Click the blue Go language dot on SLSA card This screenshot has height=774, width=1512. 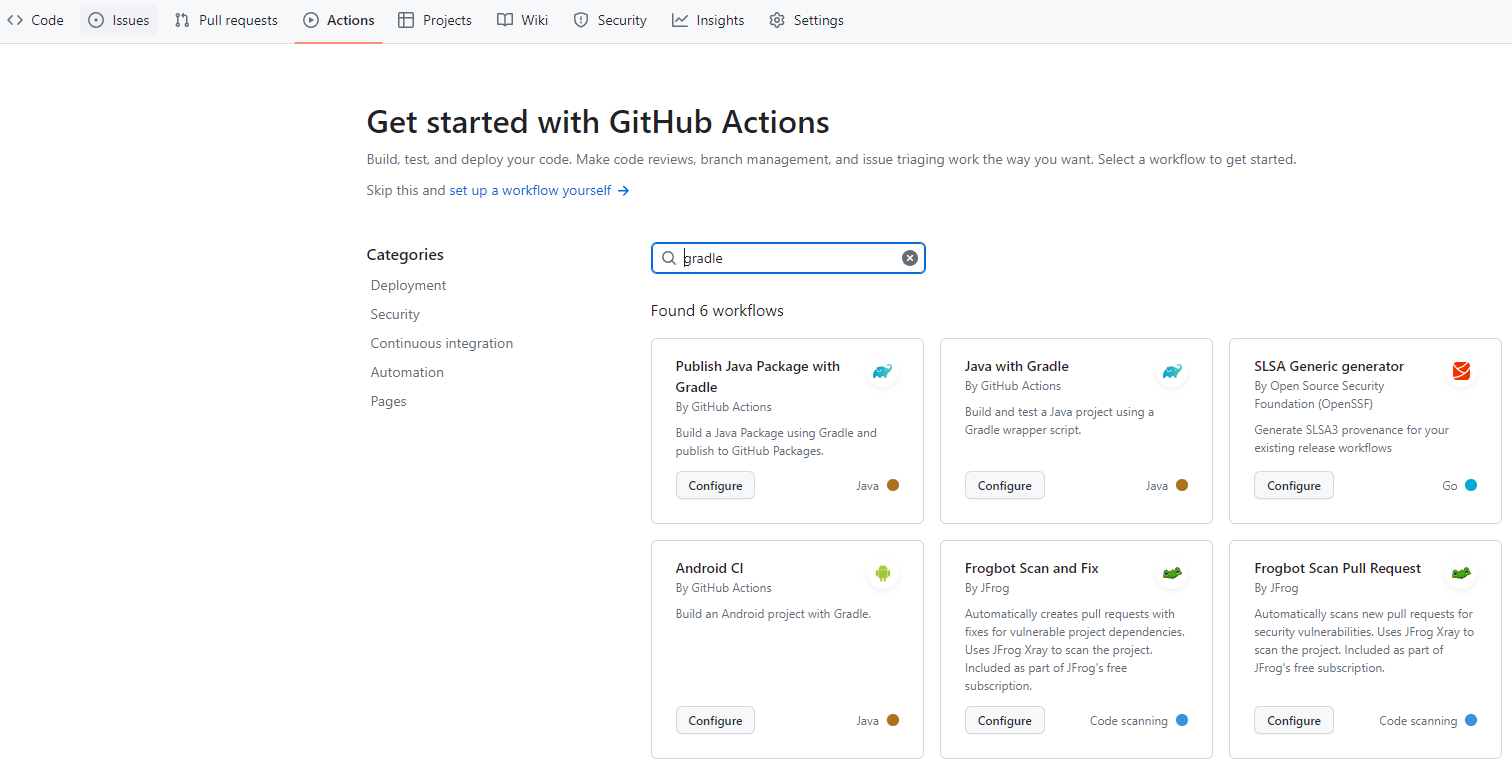coord(1471,485)
